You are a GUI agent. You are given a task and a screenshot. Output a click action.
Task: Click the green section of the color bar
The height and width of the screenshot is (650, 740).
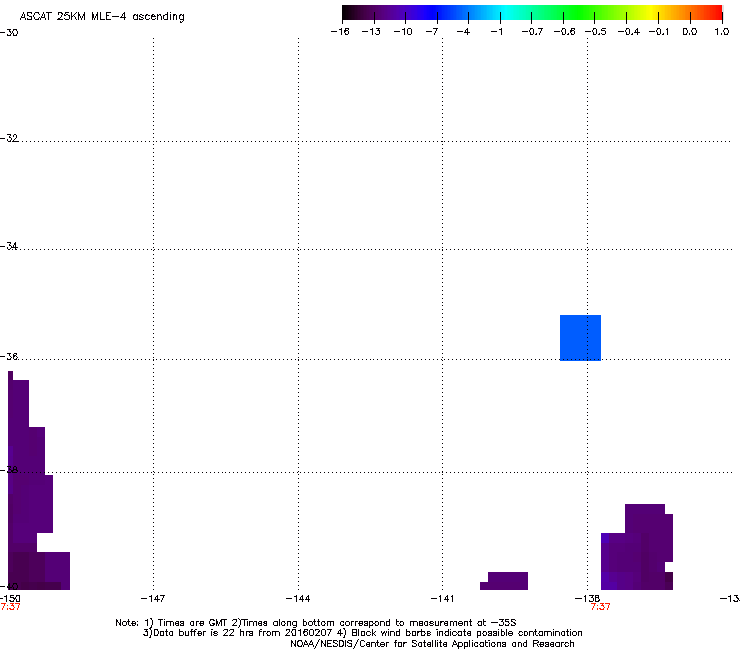point(580,12)
